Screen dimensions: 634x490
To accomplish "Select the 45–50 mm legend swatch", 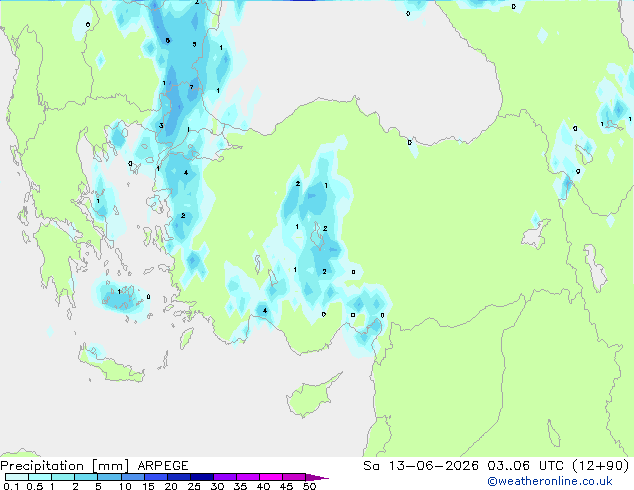I will [x=294, y=477].
